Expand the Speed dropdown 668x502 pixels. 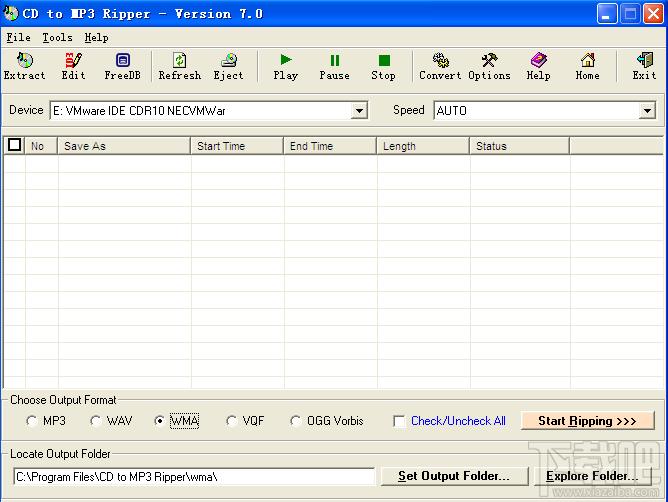647,111
